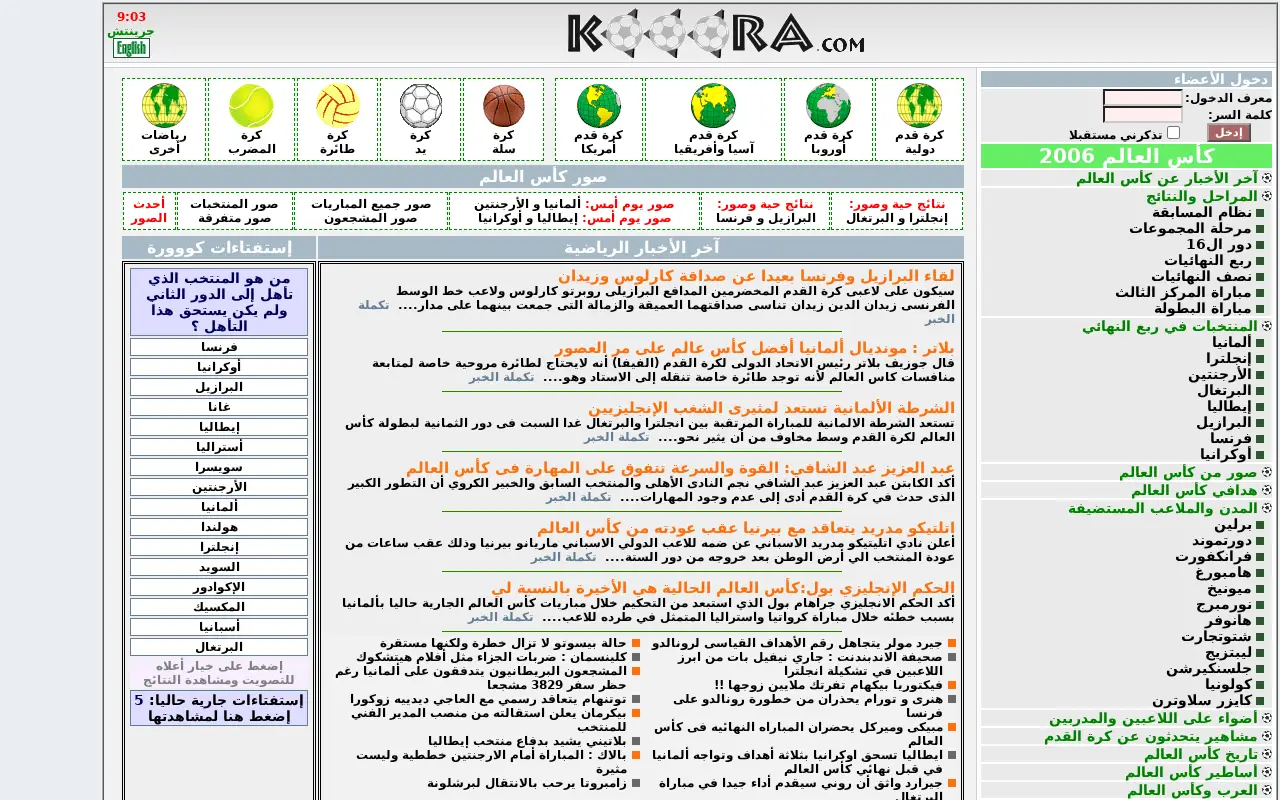This screenshot has height=800, width=1280.
Task: Vote for Ghana (غانا) in the poll
Action: pyautogui.click(x=219, y=407)
